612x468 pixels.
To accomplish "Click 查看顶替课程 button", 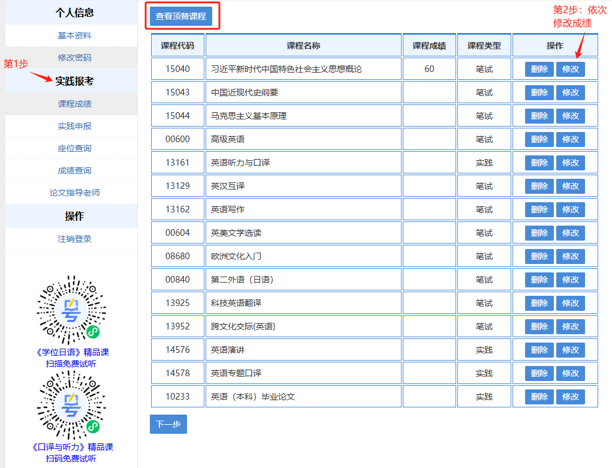I will click(181, 17).
